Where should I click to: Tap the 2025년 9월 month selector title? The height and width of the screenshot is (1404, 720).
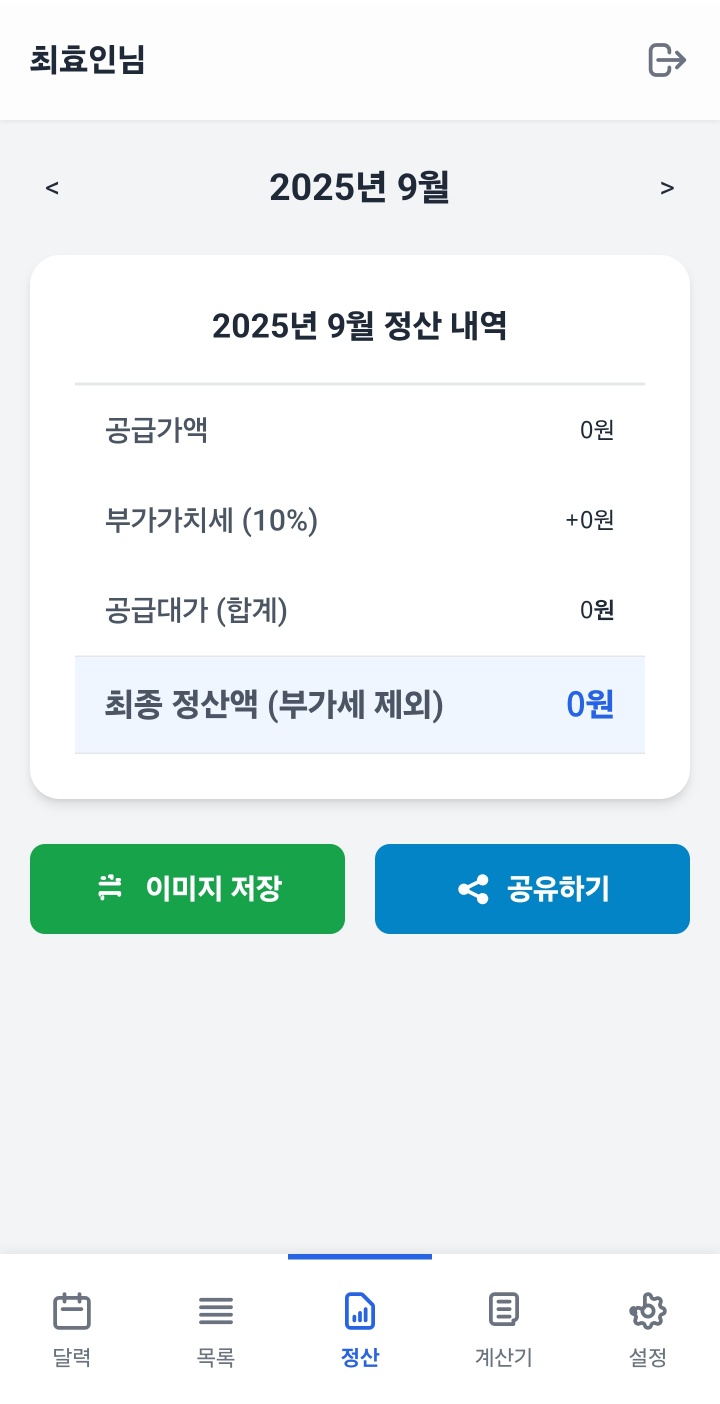click(x=359, y=188)
